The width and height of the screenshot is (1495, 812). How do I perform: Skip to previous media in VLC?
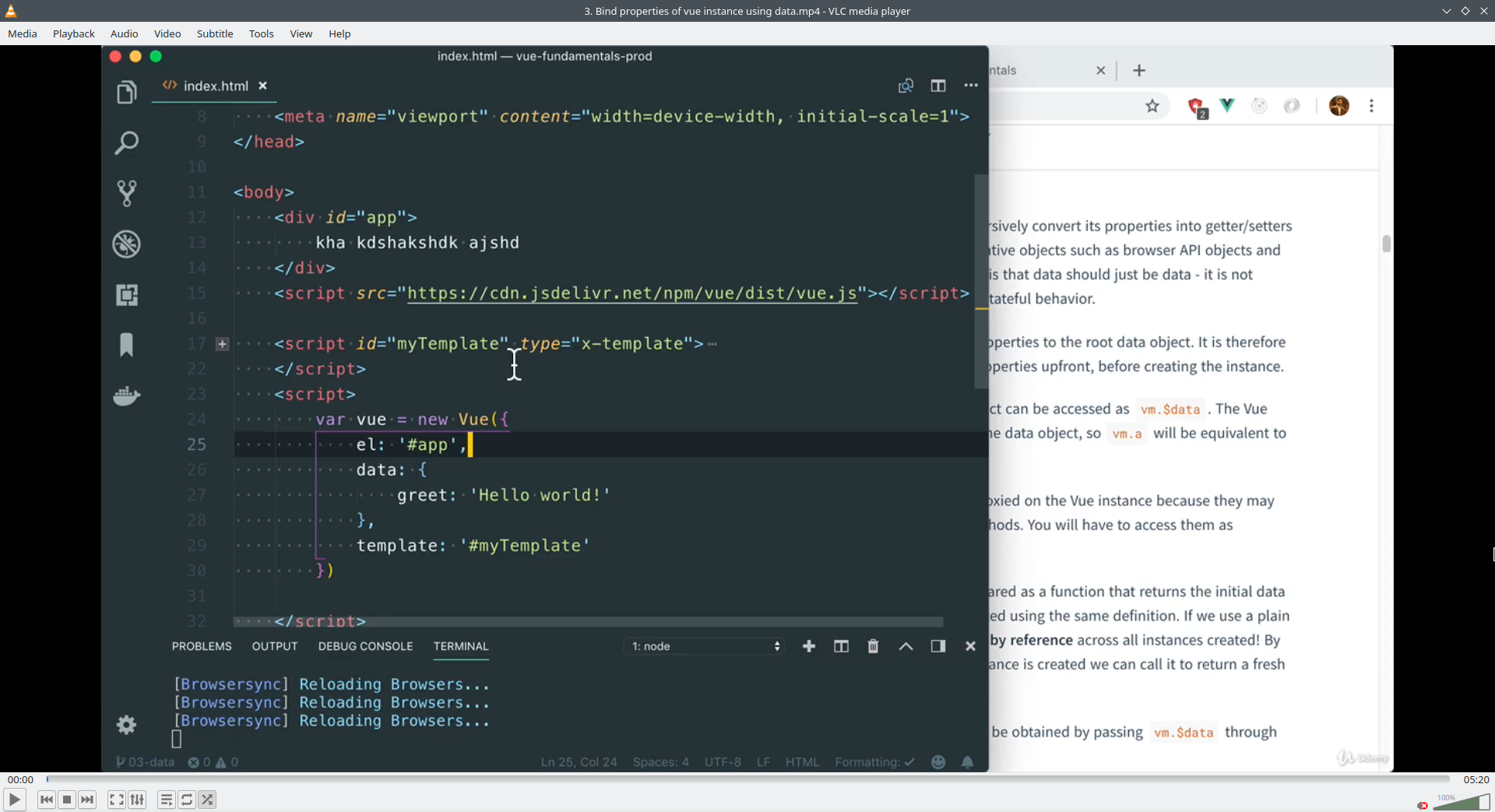47,800
